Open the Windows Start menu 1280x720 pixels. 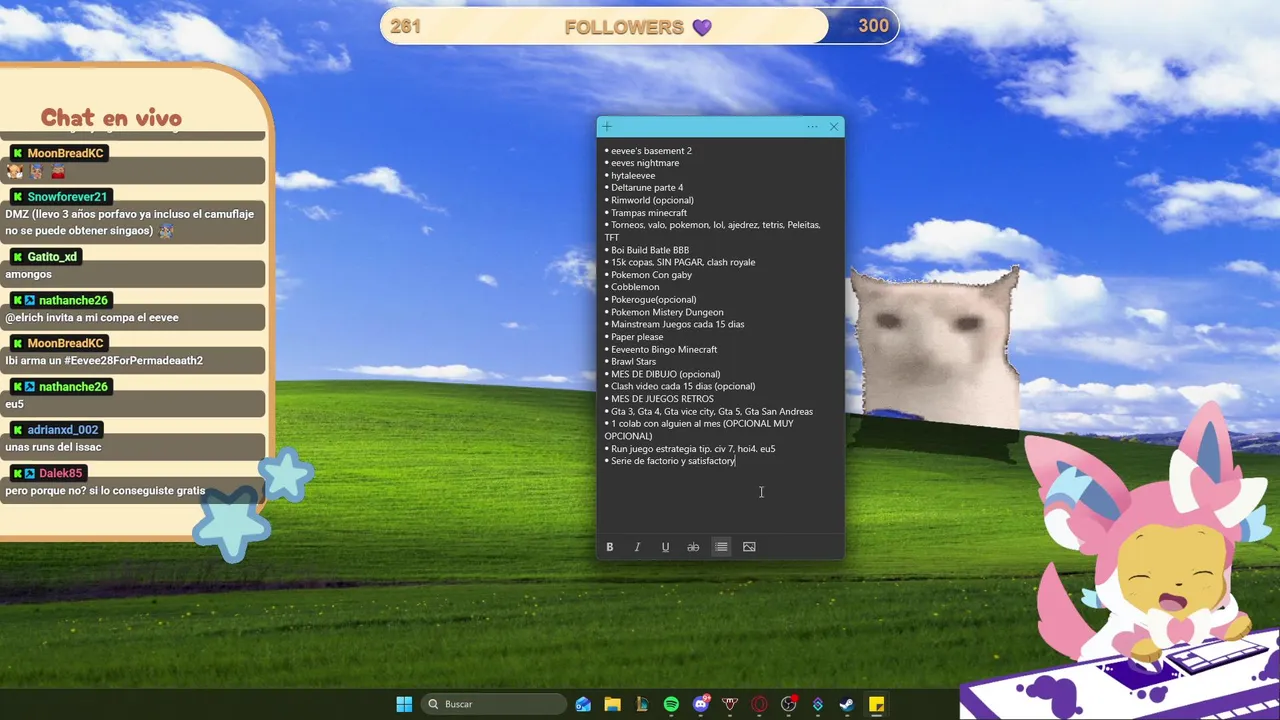pyautogui.click(x=404, y=704)
